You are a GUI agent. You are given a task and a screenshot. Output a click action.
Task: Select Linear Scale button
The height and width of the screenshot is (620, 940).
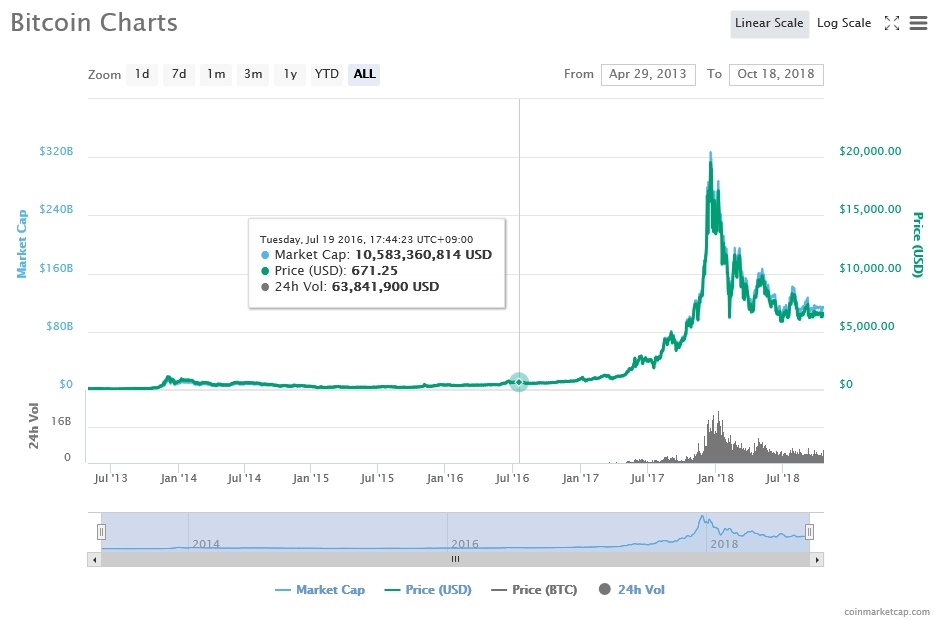(769, 23)
